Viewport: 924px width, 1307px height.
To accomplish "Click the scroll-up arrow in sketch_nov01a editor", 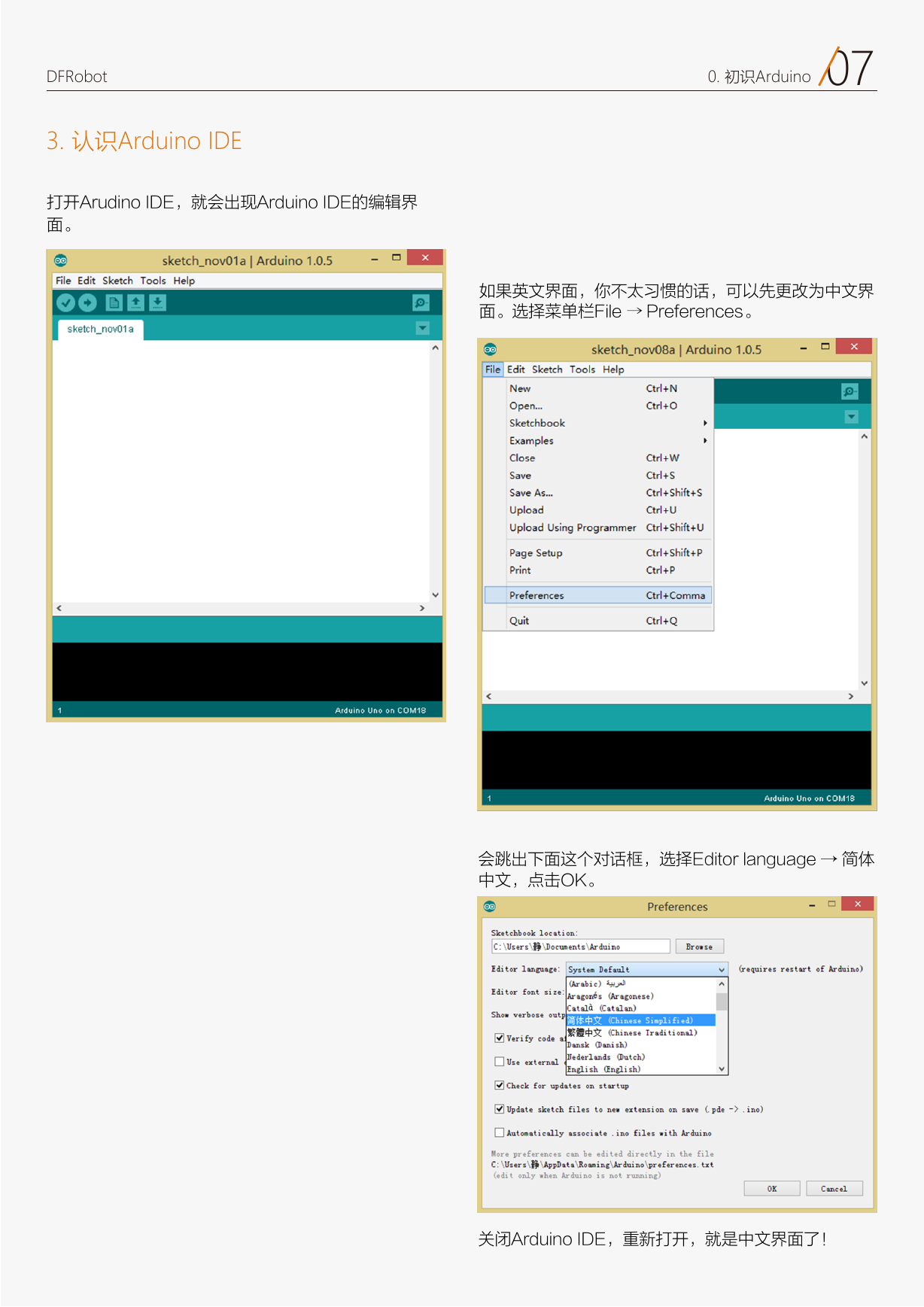I will (x=435, y=348).
